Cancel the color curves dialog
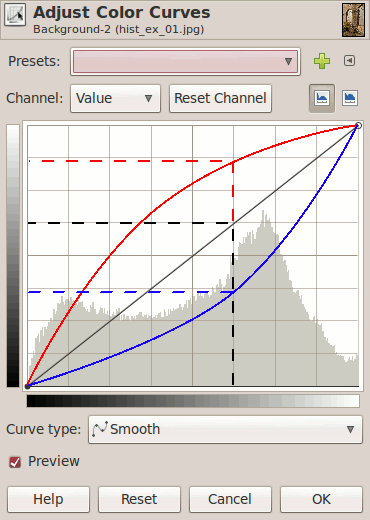 pos(230,499)
